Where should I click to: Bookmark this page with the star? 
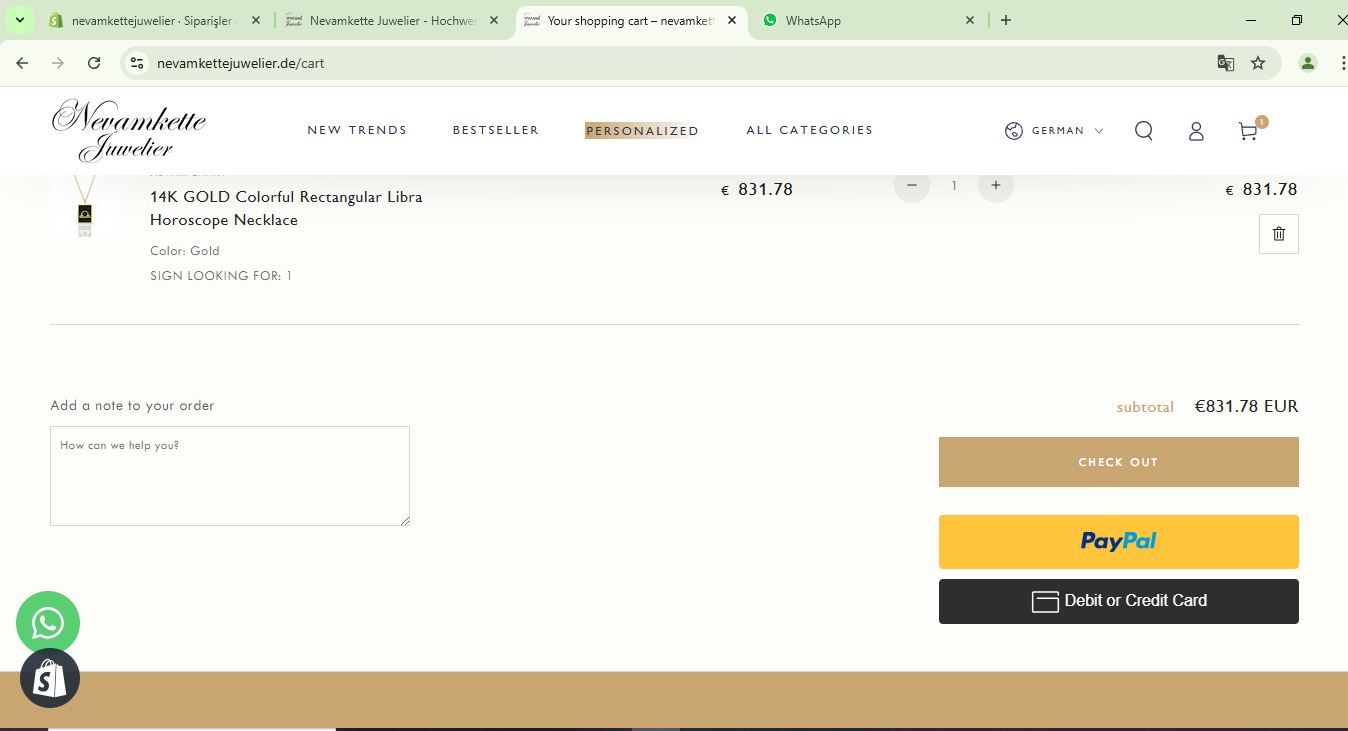click(1258, 63)
